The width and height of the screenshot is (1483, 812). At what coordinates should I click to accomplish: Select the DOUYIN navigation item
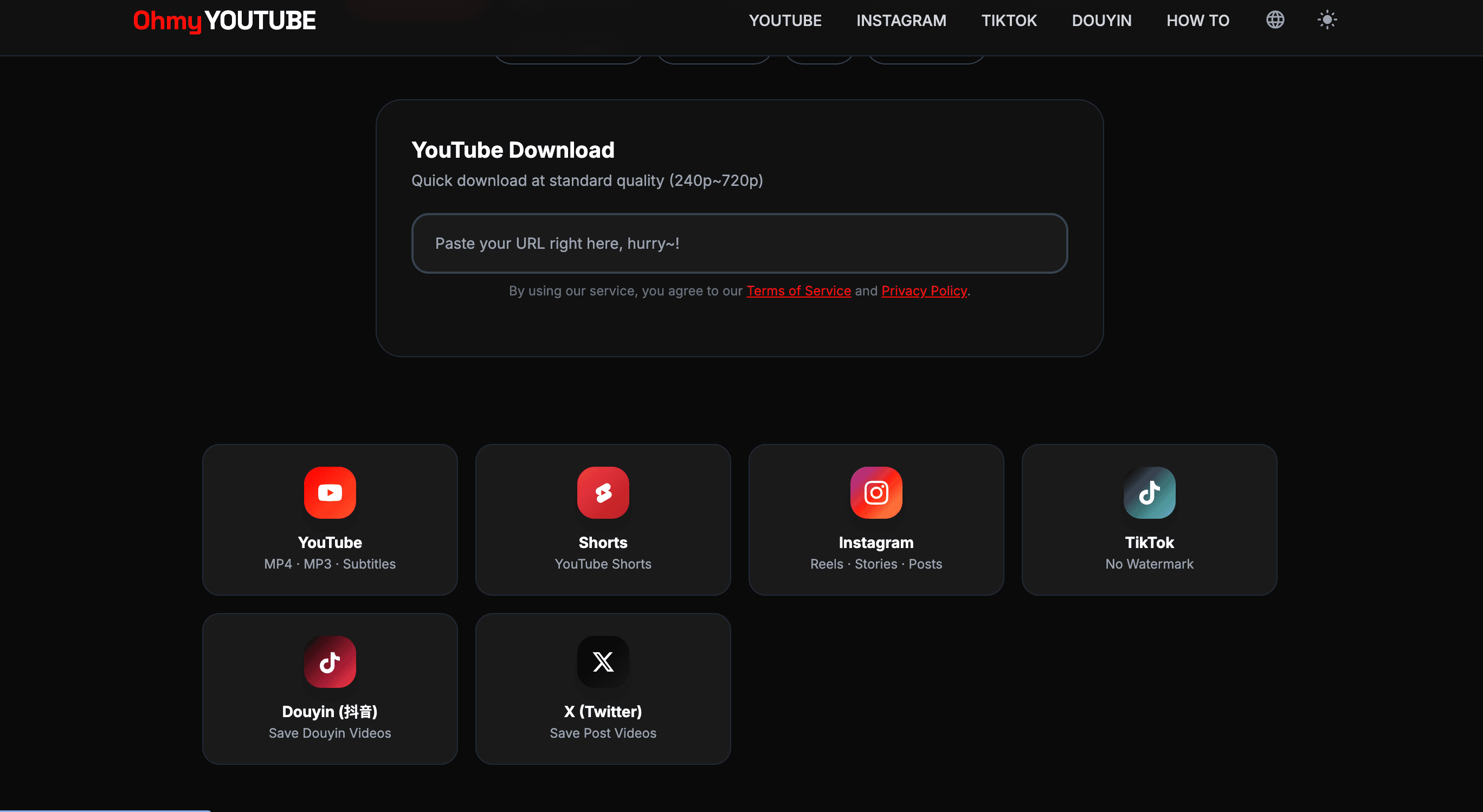coord(1101,21)
